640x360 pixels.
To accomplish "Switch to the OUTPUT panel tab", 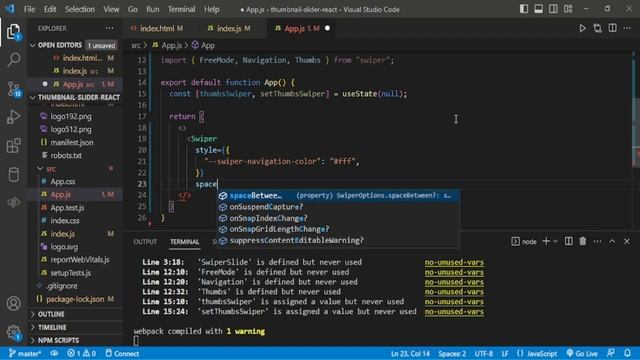I will point(145,242).
